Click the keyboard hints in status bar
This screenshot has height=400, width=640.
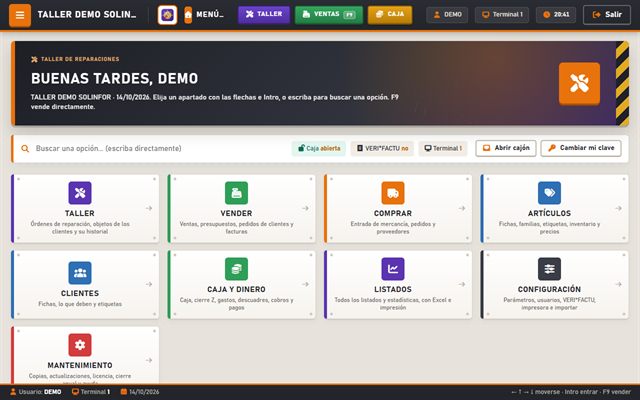571,392
